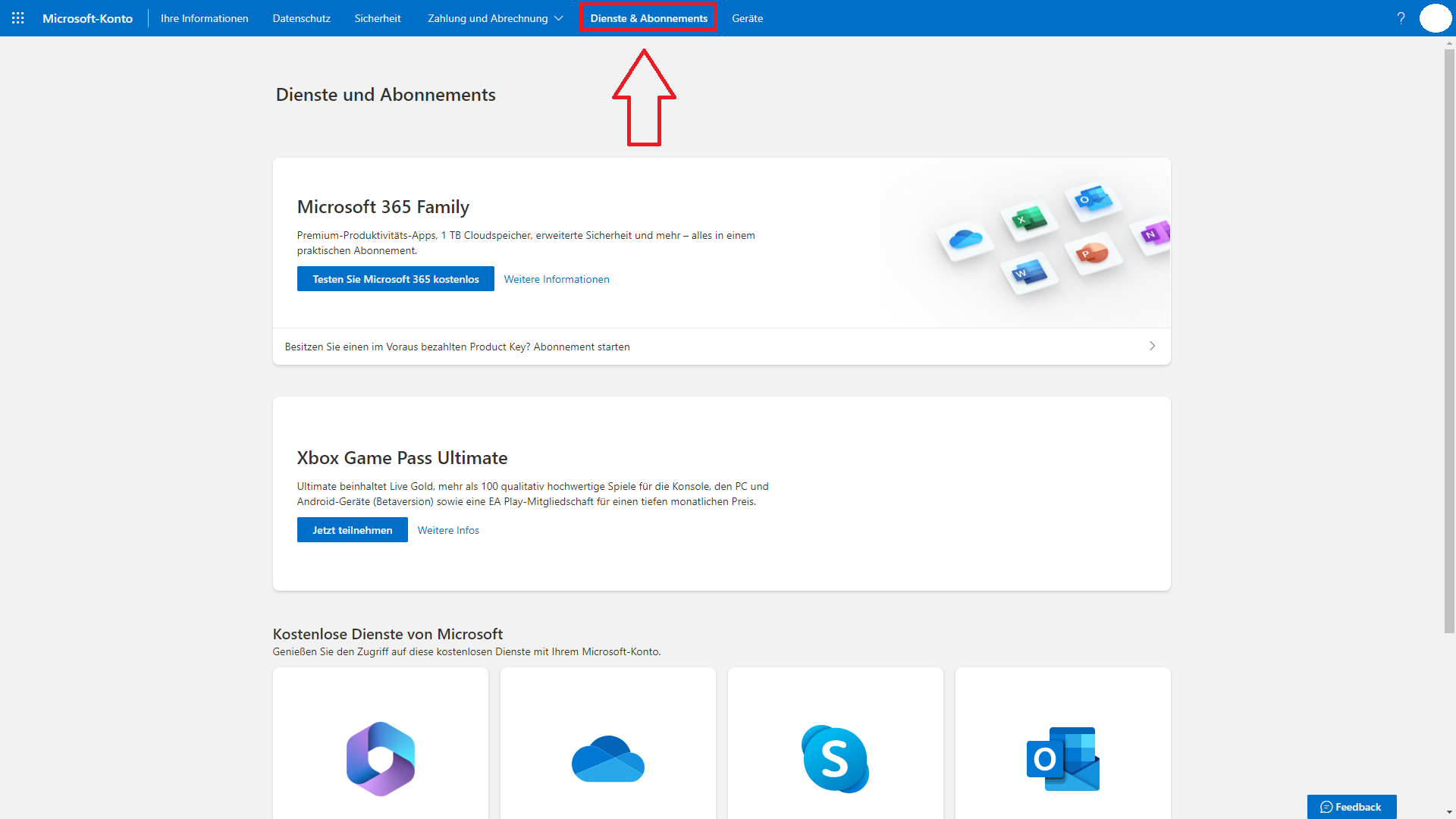
Task: Open Weitere Informationen for Microsoft 365
Action: (x=557, y=279)
